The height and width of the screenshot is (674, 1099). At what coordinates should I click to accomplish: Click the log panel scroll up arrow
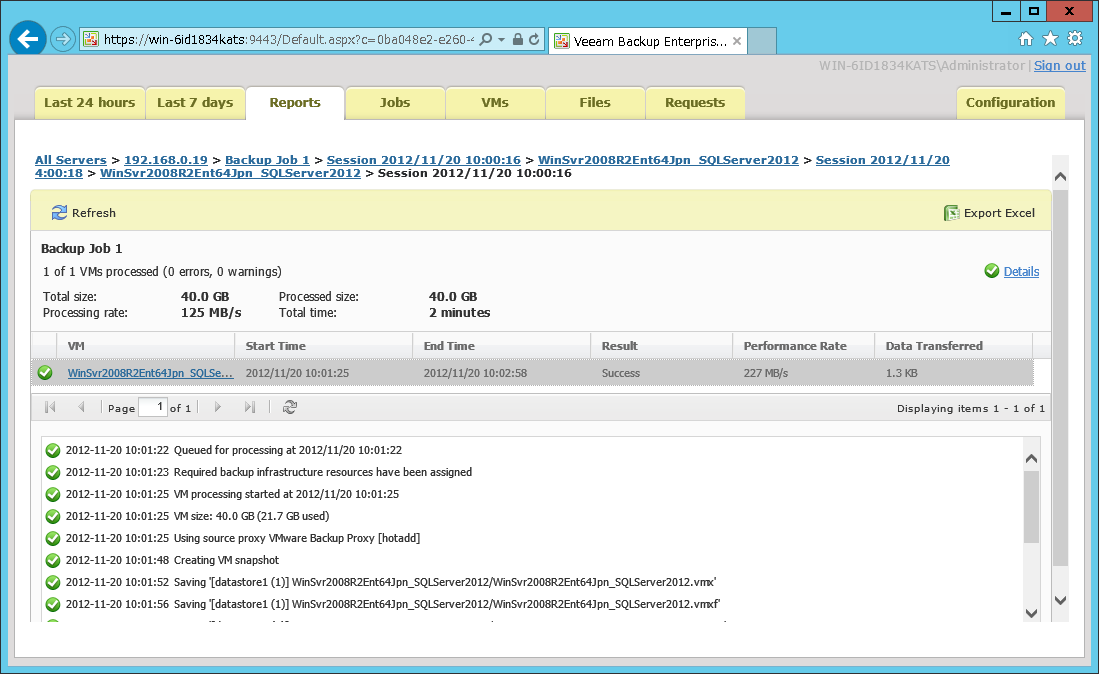(x=1031, y=459)
